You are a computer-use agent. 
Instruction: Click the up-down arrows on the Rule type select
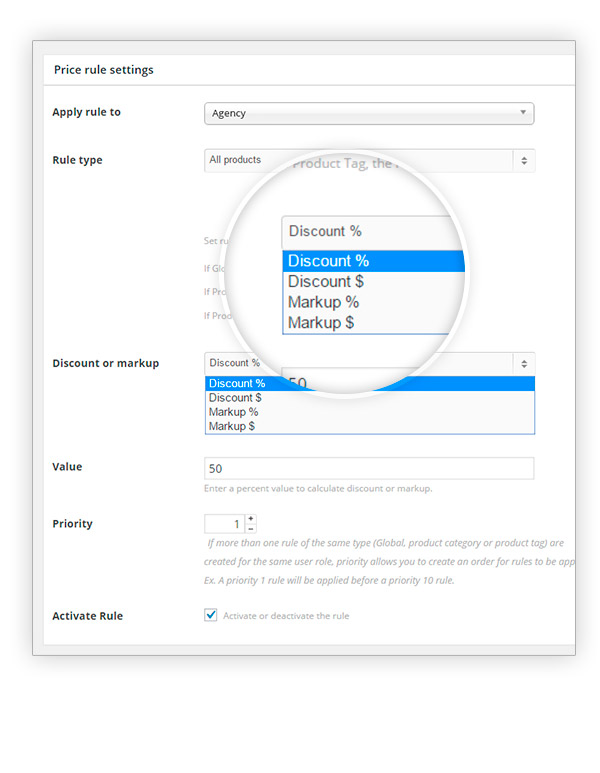click(524, 160)
